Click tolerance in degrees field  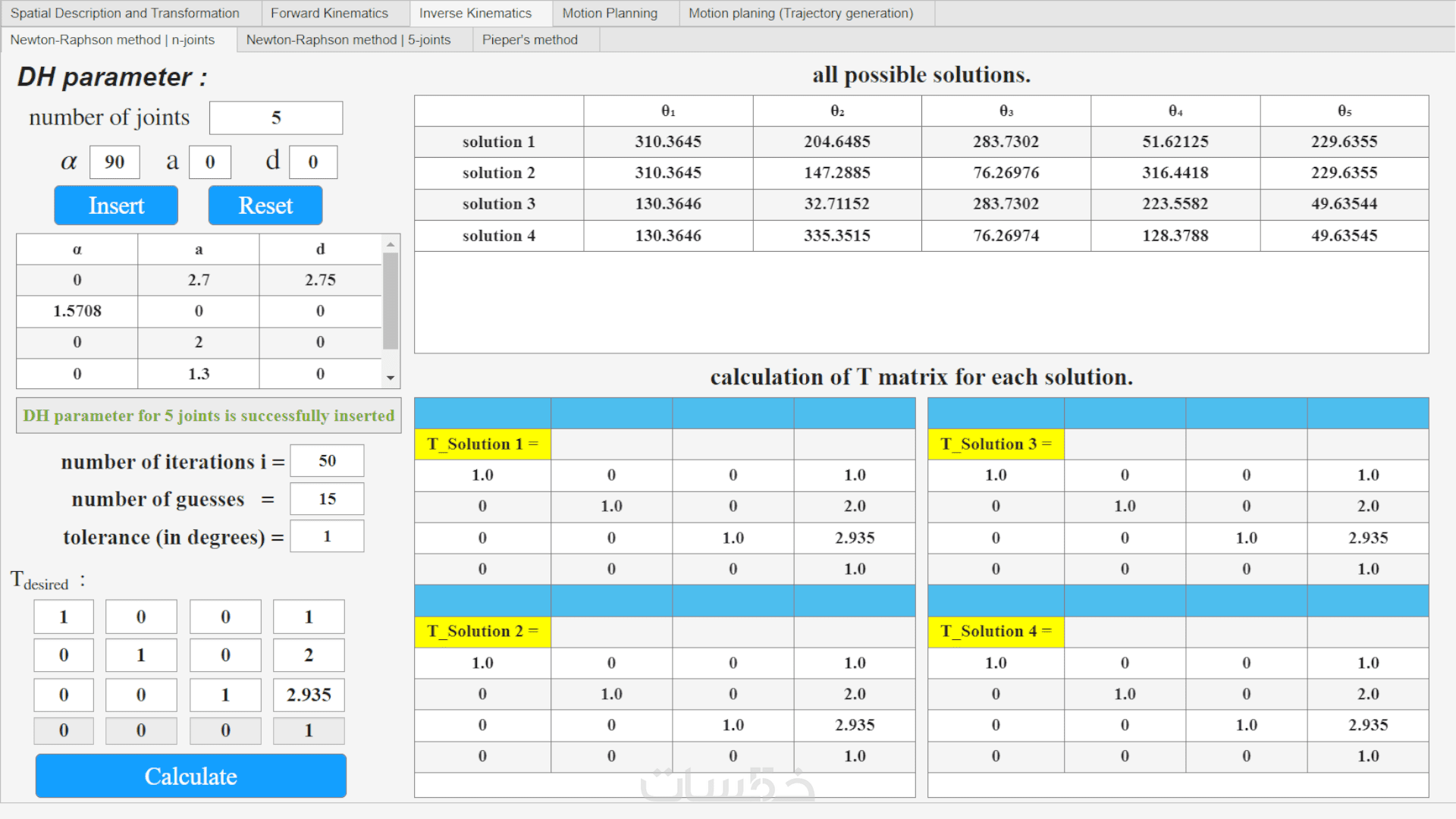pyautogui.click(x=327, y=536)
